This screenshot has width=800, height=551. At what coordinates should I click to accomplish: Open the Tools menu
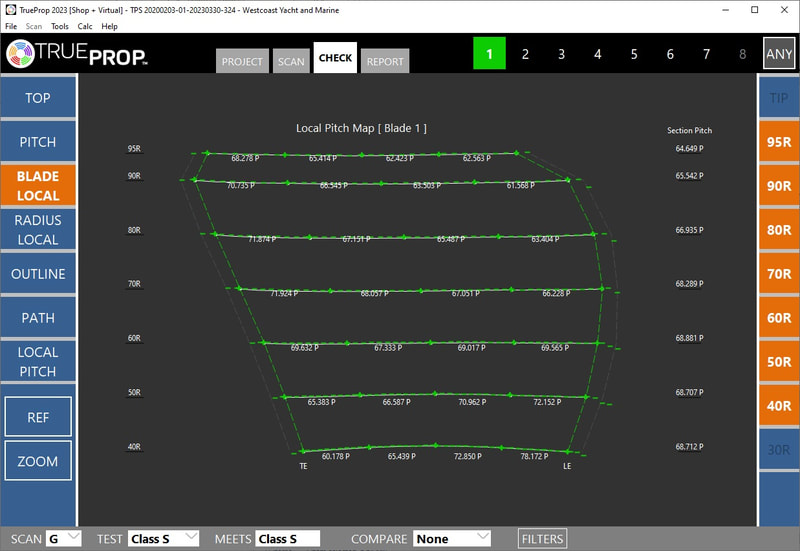coord(60,26)
